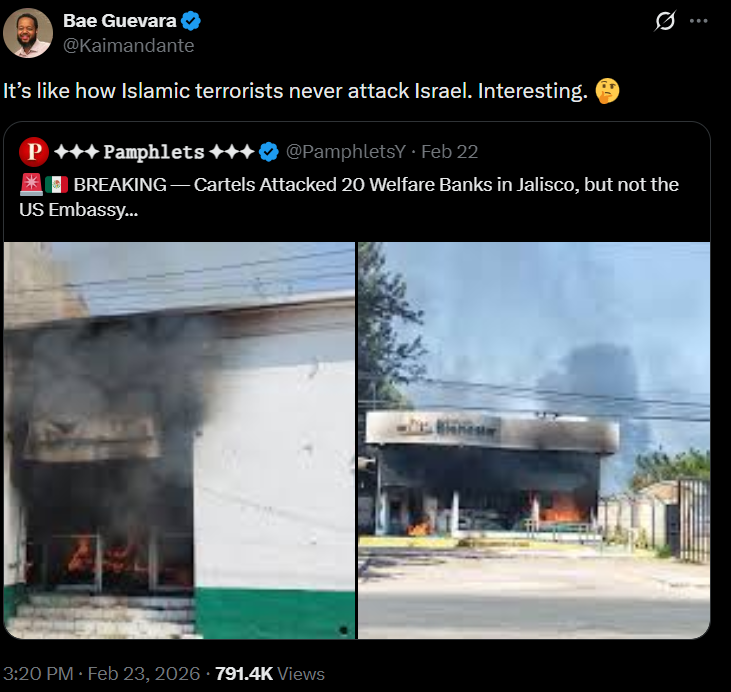The width and height of the screenshot is (731, 692).
Task: Click the Pamphlets verified checkmark badge
Action: point(269,152)
